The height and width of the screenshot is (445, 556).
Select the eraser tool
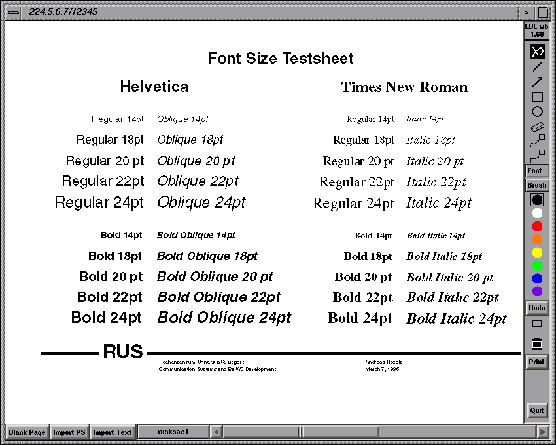point(537,127)
